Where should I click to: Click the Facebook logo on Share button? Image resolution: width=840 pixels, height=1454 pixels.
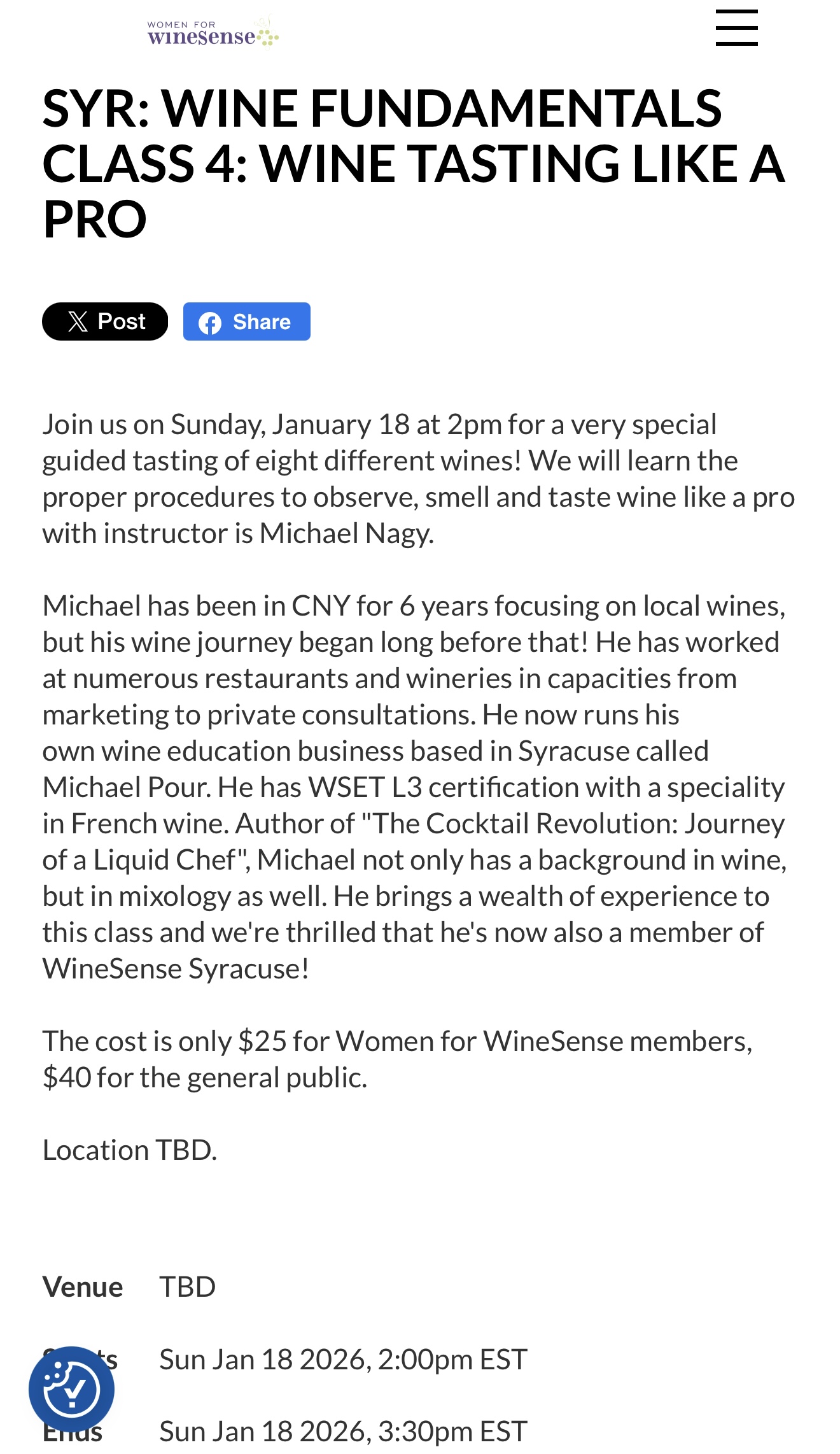point(209,323)
